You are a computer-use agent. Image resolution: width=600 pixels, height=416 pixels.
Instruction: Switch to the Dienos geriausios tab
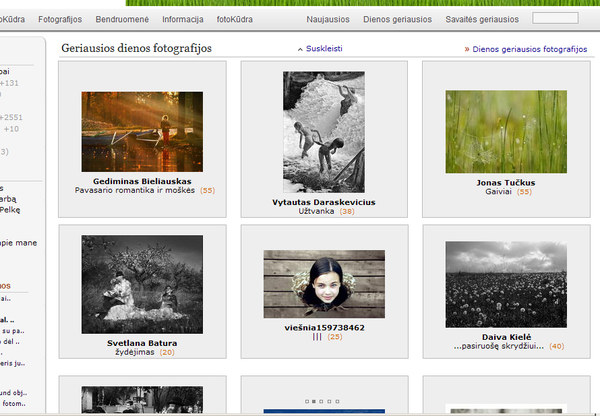pyautogui.click(x=398, y=19)
